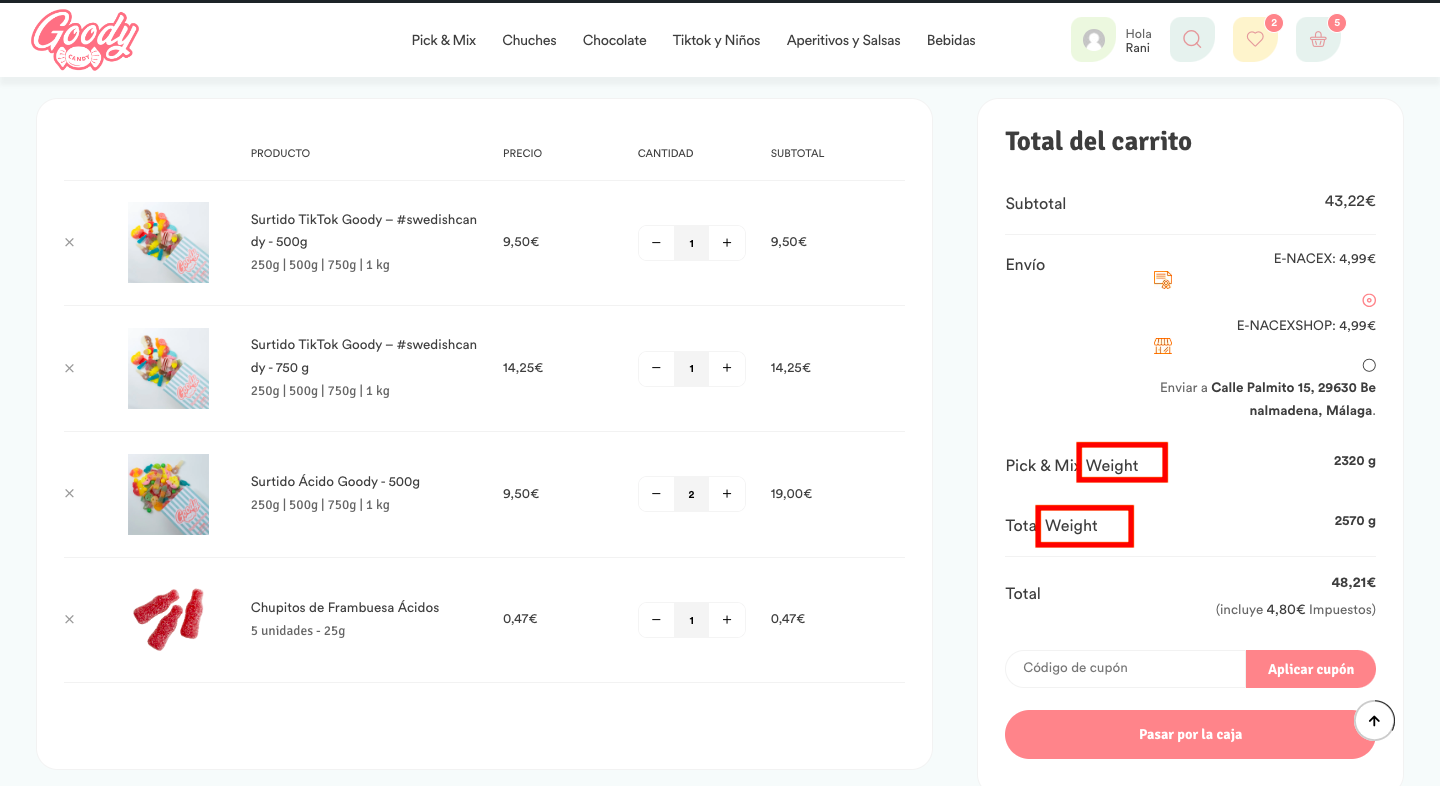Click the Pasar por la caja button
Screen dimensions: 1440x786
(x=1190, y=734)
